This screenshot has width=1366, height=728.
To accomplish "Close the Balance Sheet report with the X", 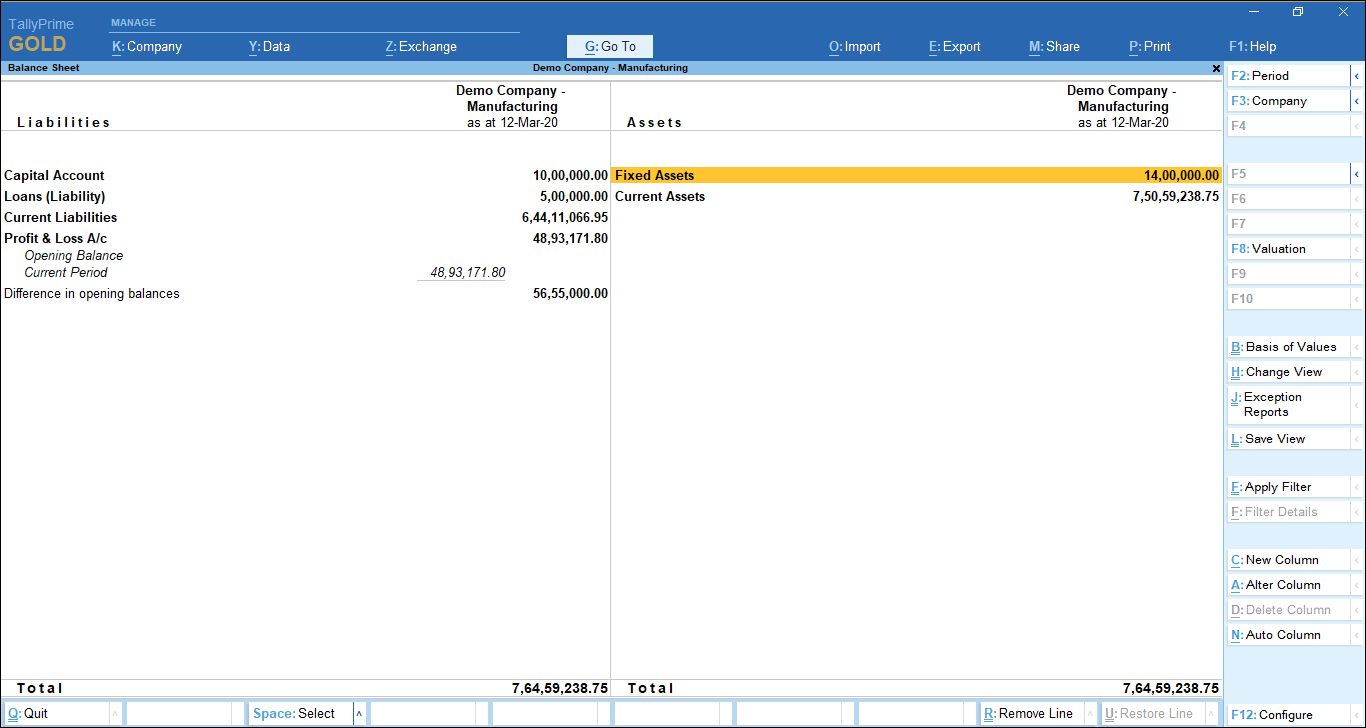I will pos(1215,68).
